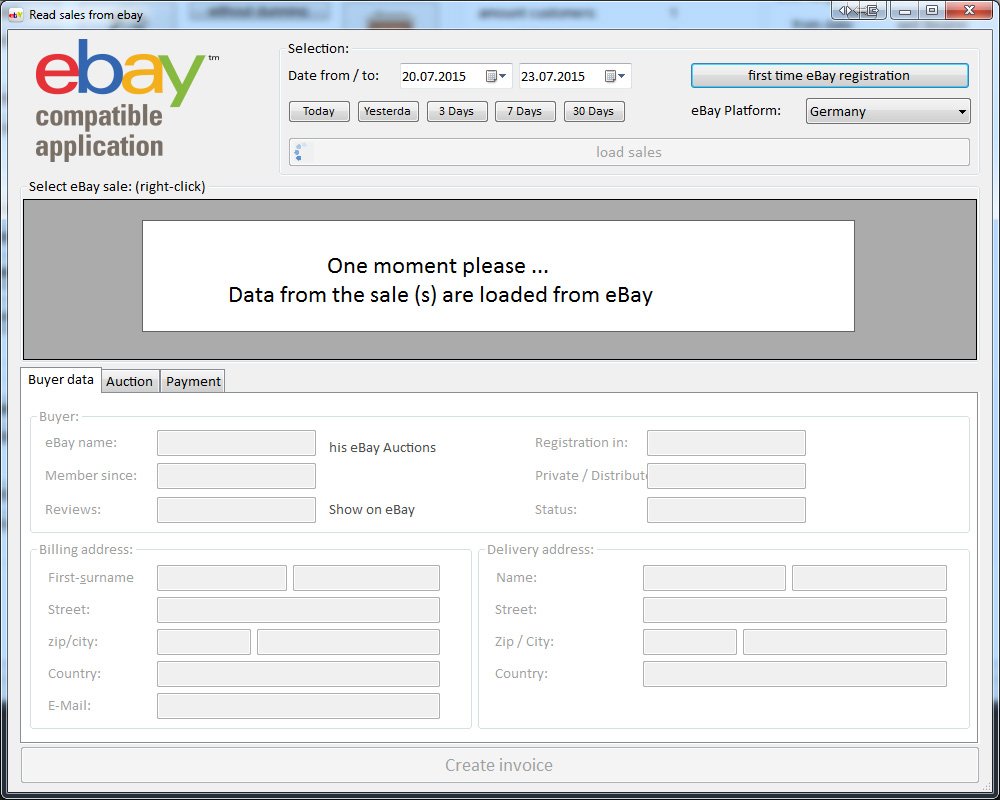Click the Yesterday quick range button
Viewport: 1000px width, 800px height.
click(x=388, y=111)
